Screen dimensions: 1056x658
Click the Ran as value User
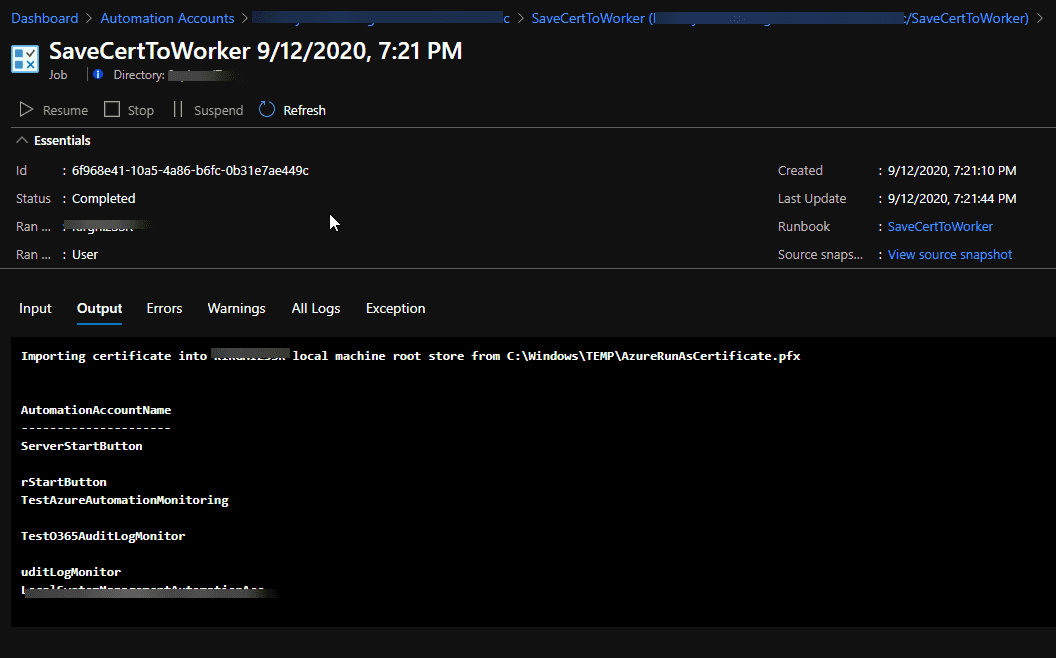coord(85,255)
